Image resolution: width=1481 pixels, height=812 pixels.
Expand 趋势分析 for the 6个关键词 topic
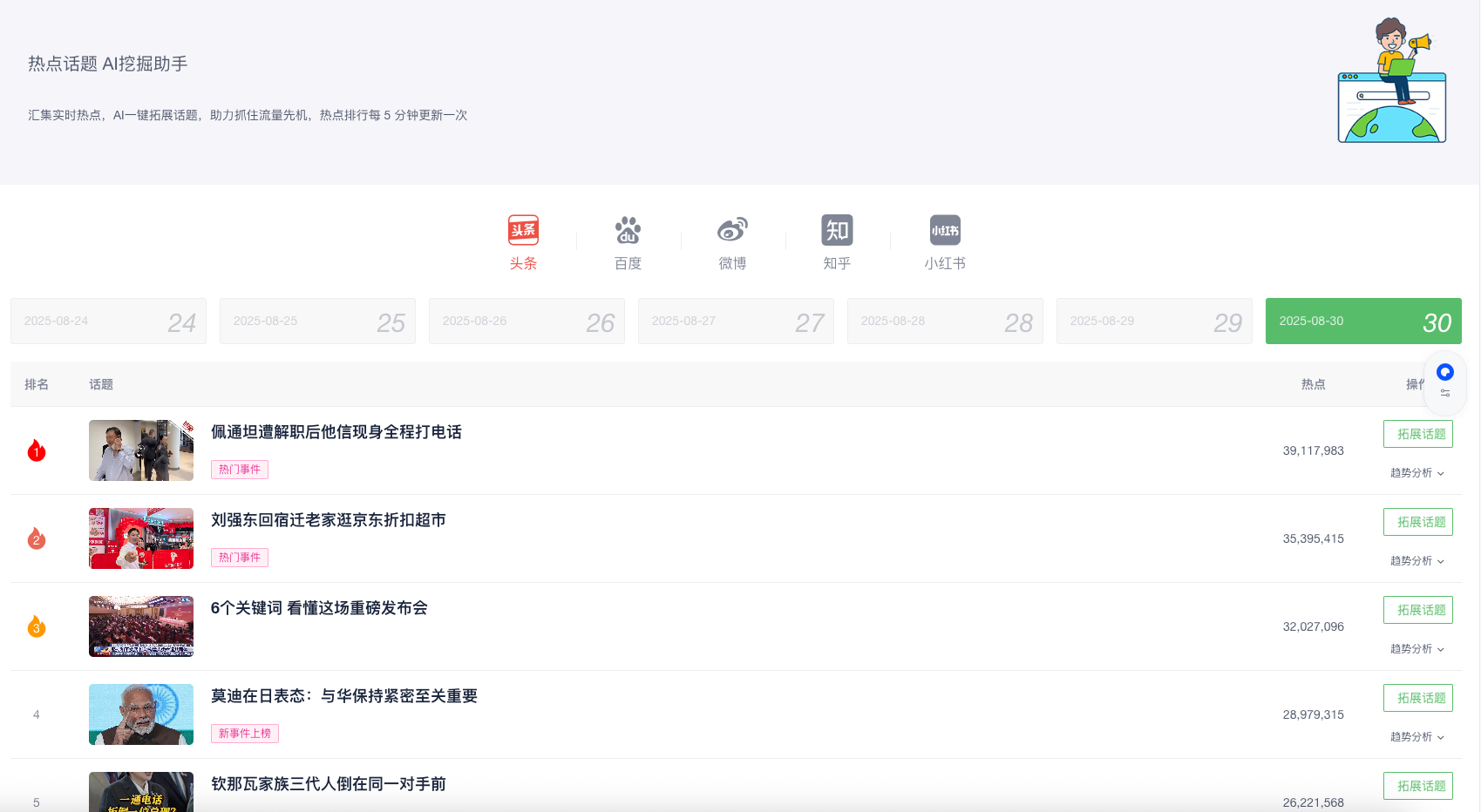coord(1416,649)
